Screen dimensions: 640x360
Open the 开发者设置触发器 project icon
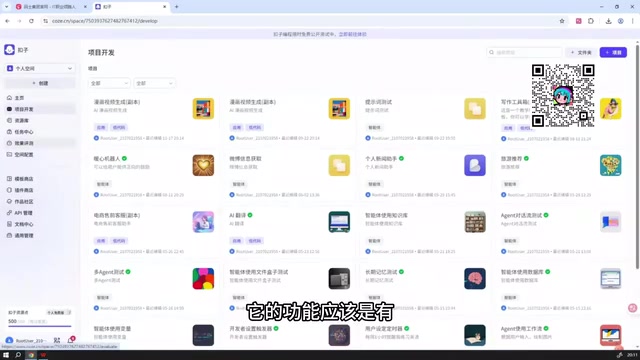pos(339,335)
